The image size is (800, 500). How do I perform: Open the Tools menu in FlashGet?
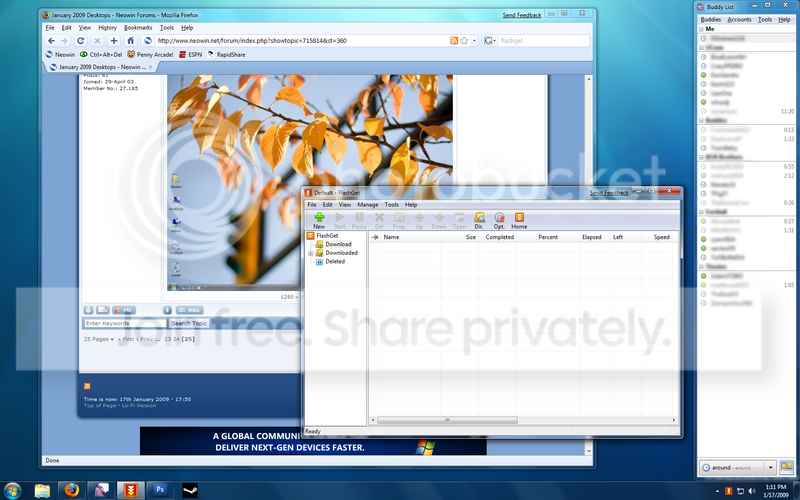tap(391, 205)
